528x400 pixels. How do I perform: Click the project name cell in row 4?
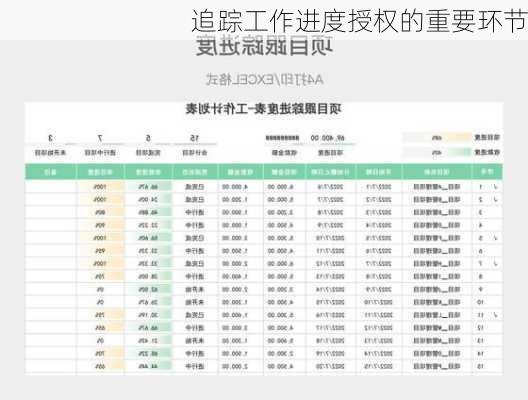[437, 225]
